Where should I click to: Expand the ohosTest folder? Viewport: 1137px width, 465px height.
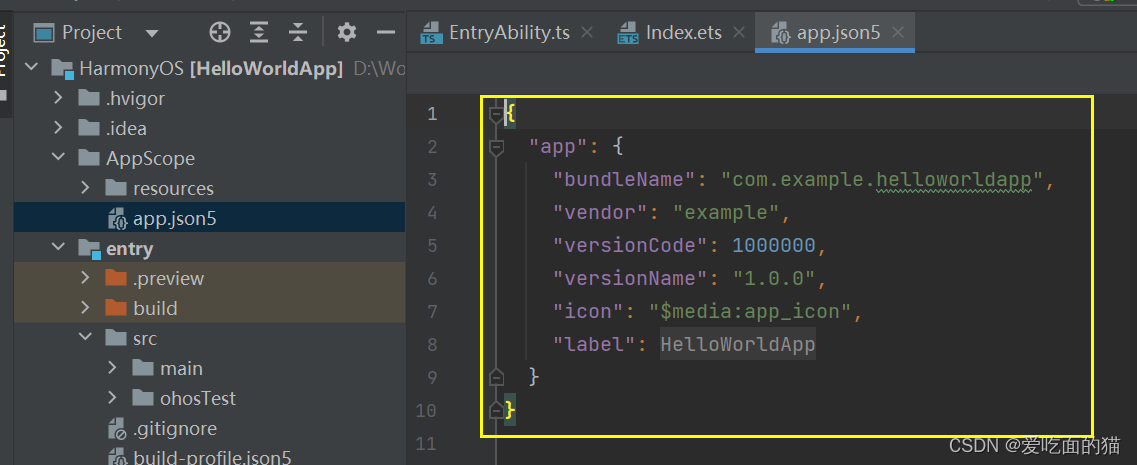coord(112,398)
